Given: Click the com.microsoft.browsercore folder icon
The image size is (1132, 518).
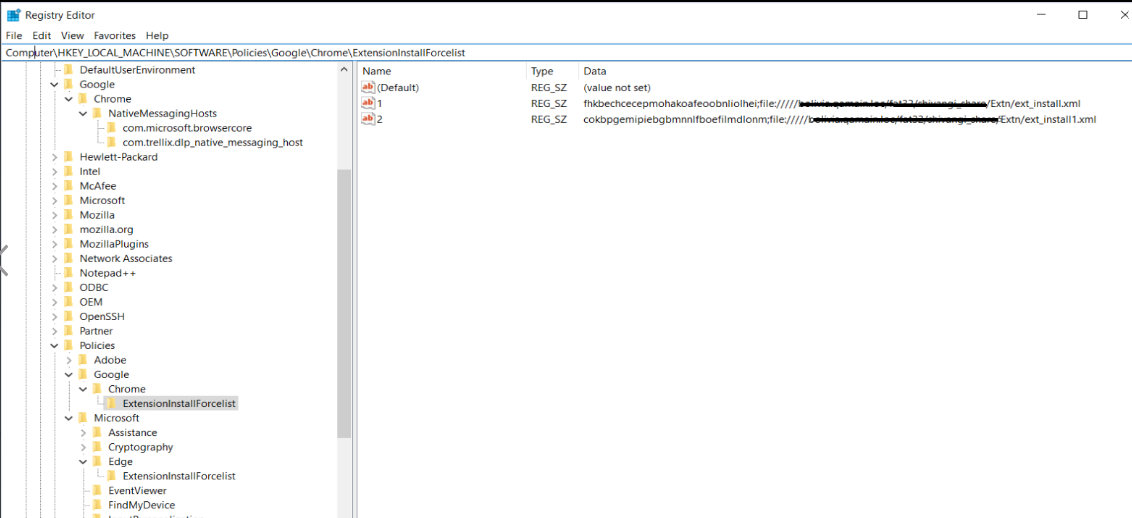Looking at the screenshot, I should [112, 128].
